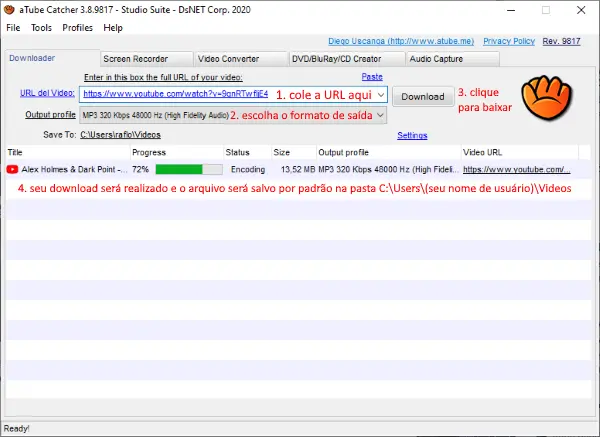Click the aTube Catcher title bar icon

(9, 10)
